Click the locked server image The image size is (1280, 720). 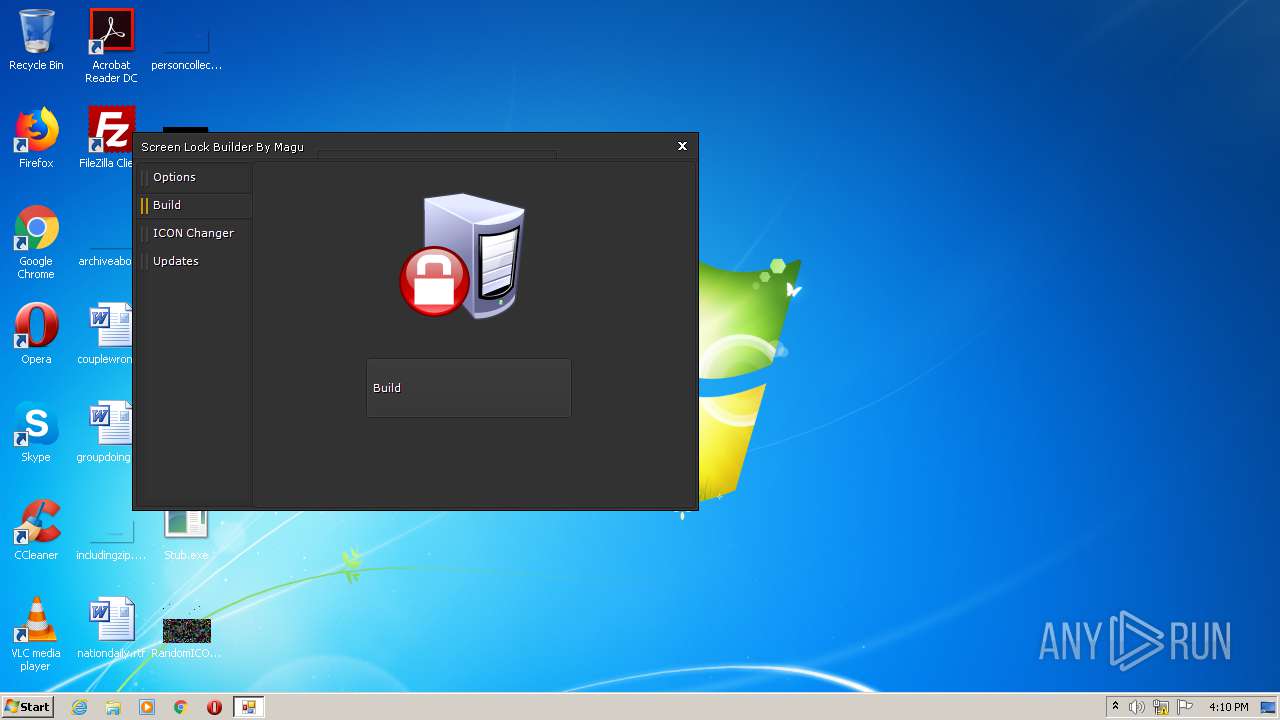pos(462,256)
